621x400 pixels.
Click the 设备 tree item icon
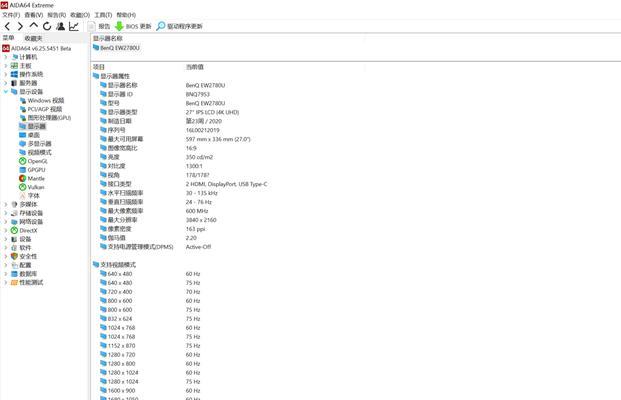(x=14, y=239)
